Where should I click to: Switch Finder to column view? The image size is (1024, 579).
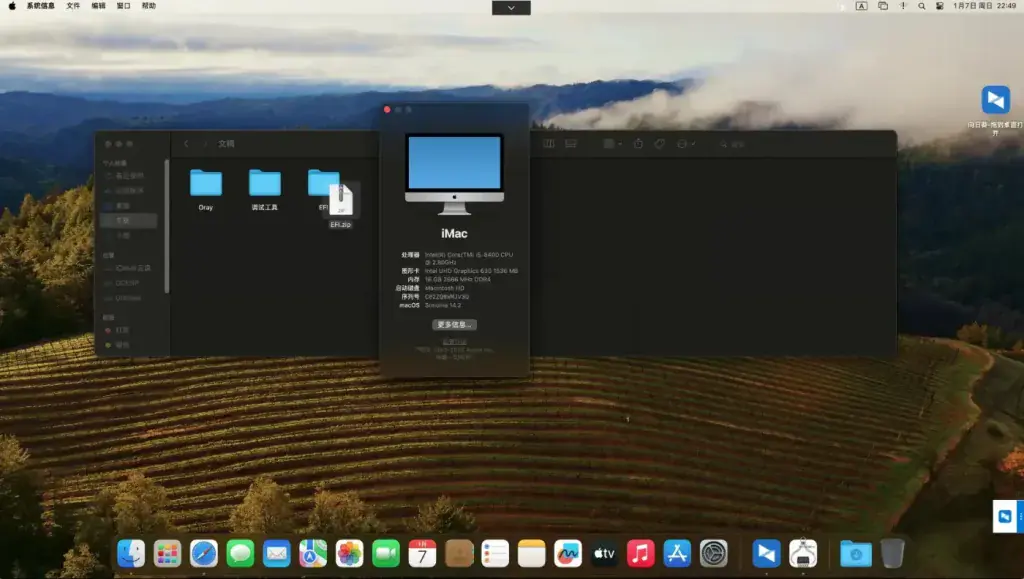549,144
